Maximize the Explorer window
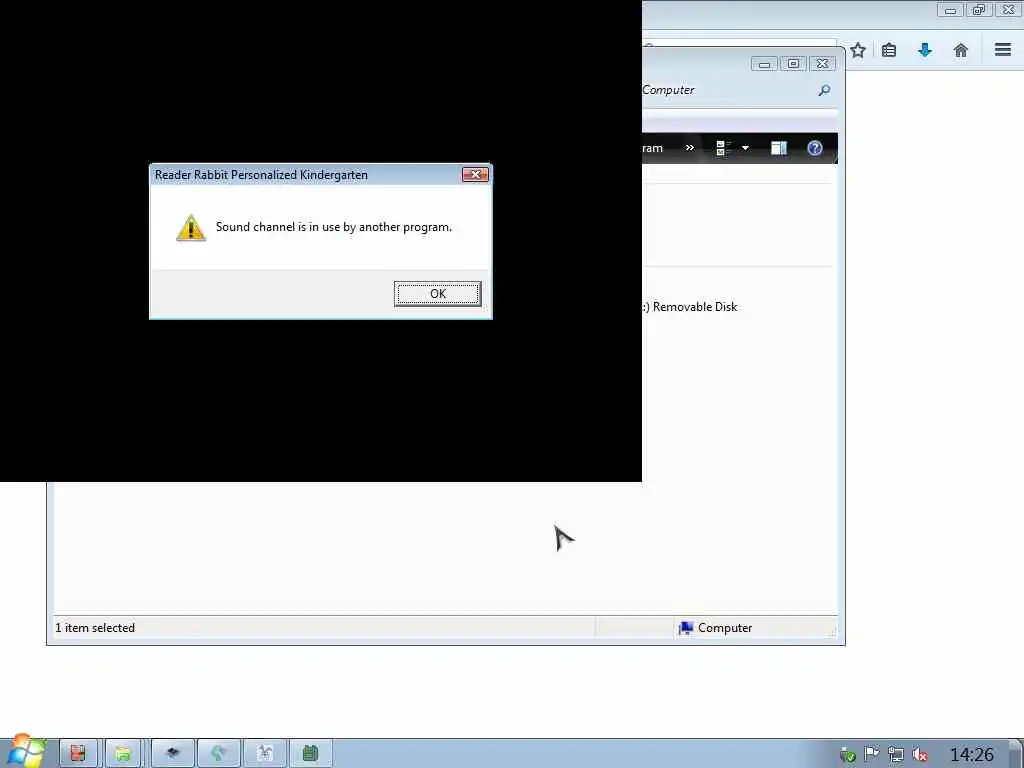1024x768 pixels. 793,63
